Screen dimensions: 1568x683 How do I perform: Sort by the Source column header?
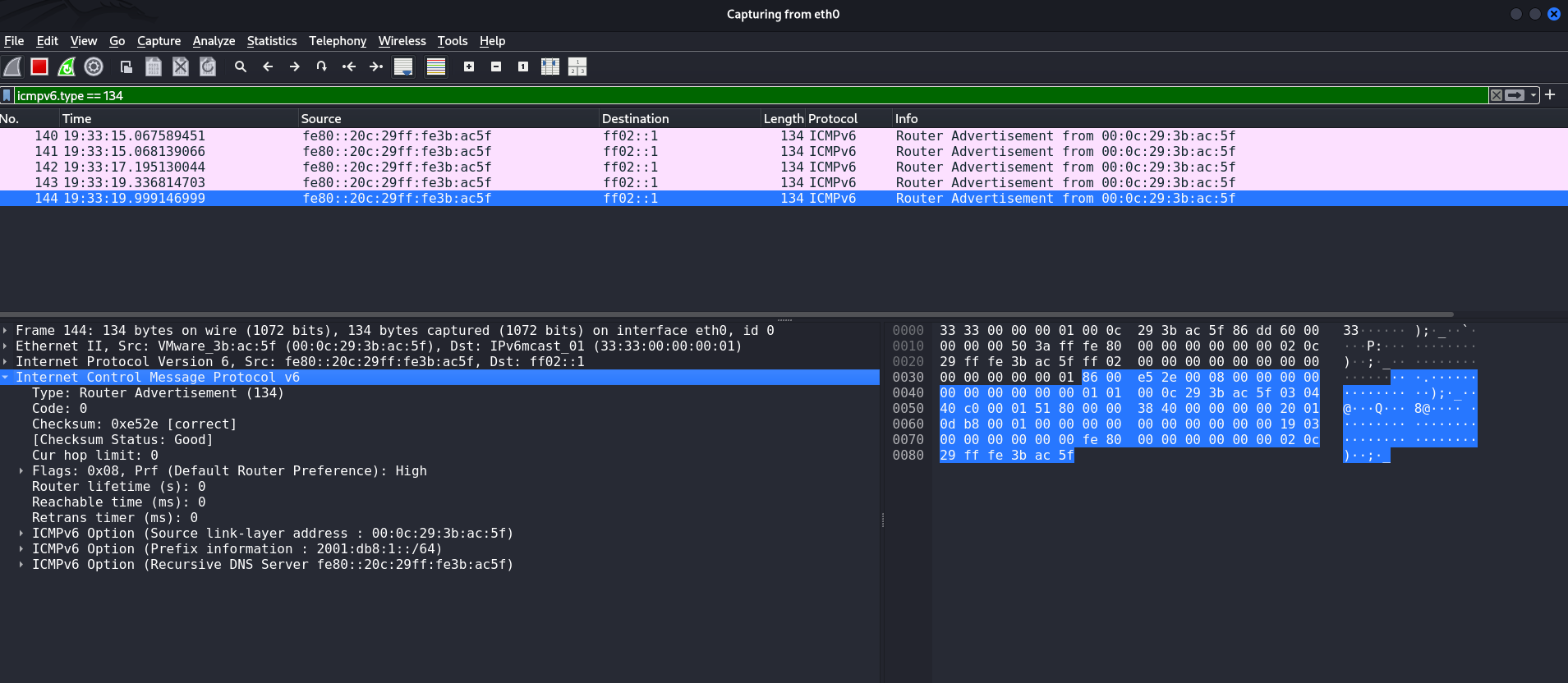[448, 119]
